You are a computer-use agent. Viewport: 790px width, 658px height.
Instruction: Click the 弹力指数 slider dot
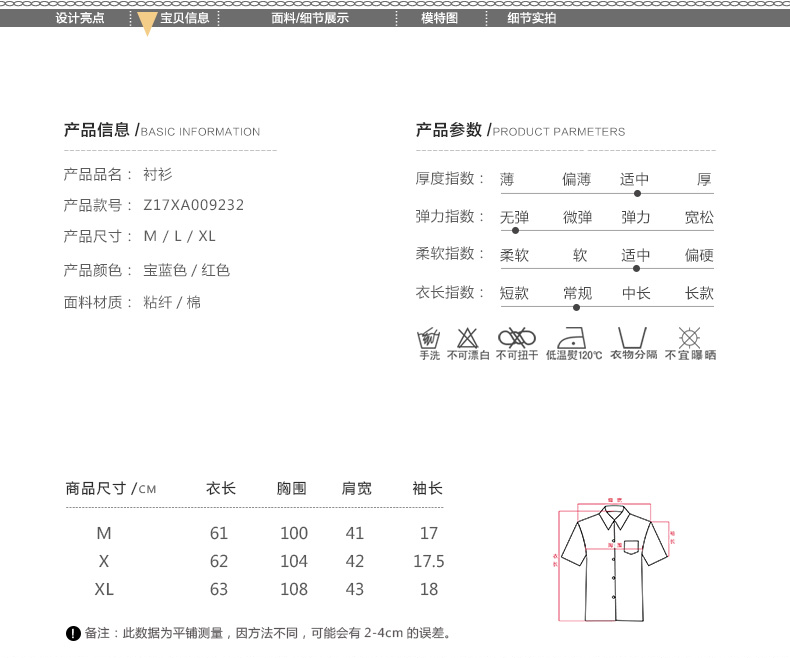(x=515, y=231)
